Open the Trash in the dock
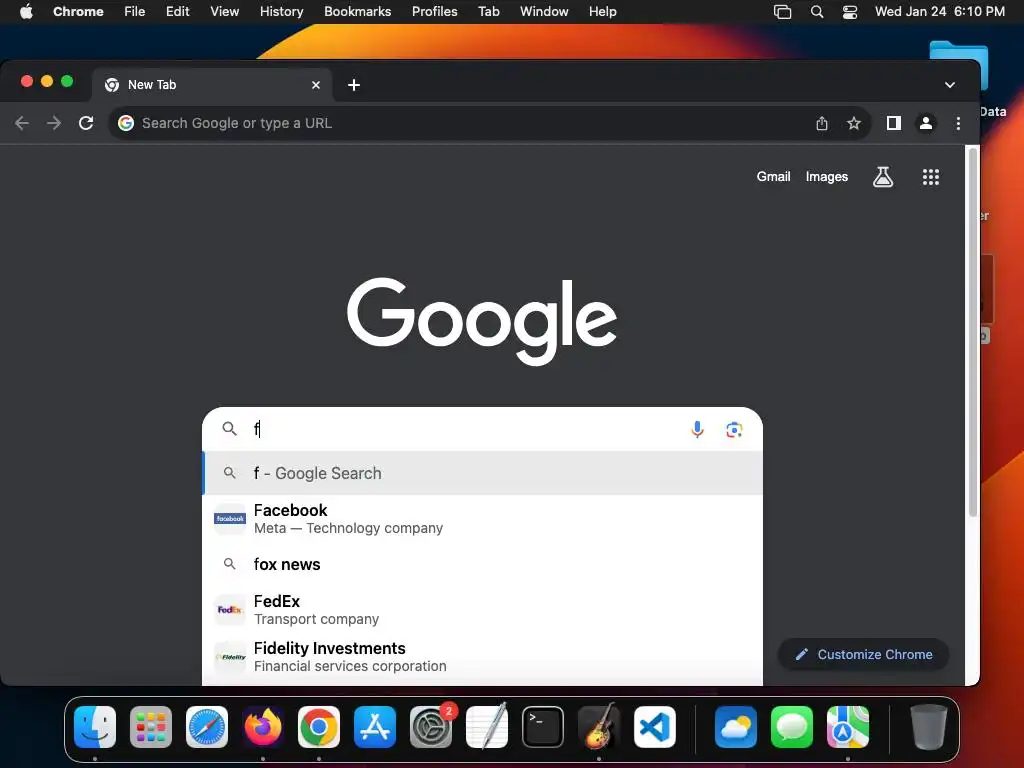Viewport: 1024px width, 768px height. [x=929, y=727]
